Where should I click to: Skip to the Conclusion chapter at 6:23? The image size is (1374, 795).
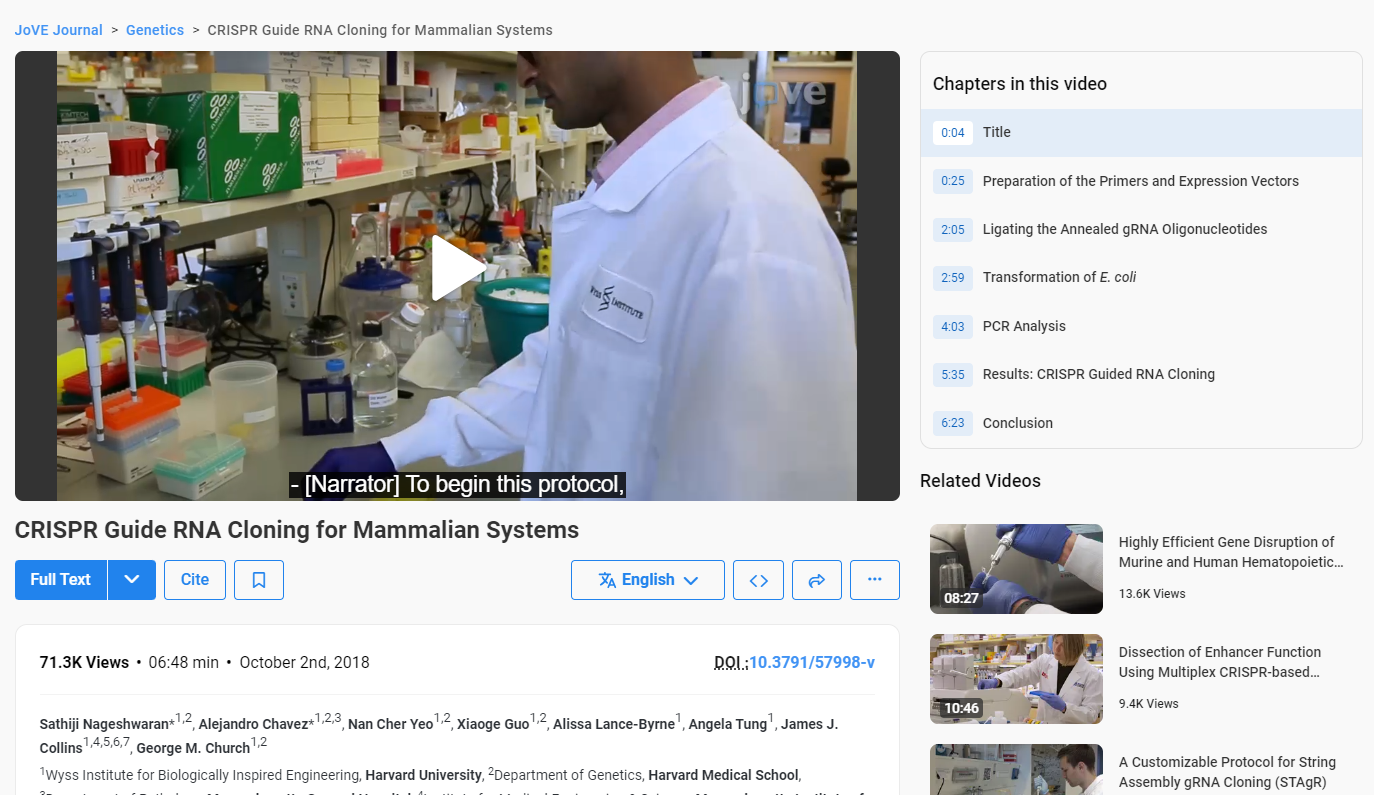point(1017,423)
